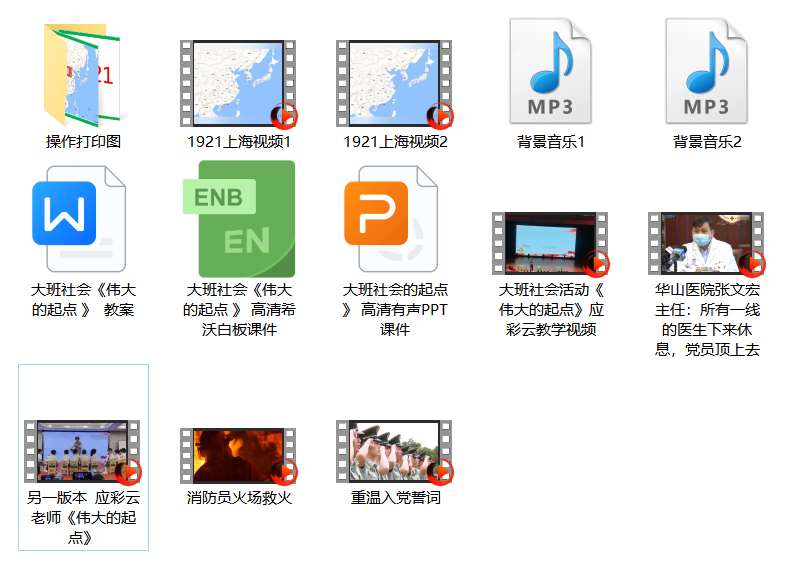Select the 另一版本 应彩云老师 video thumbnail

(82, 451)
